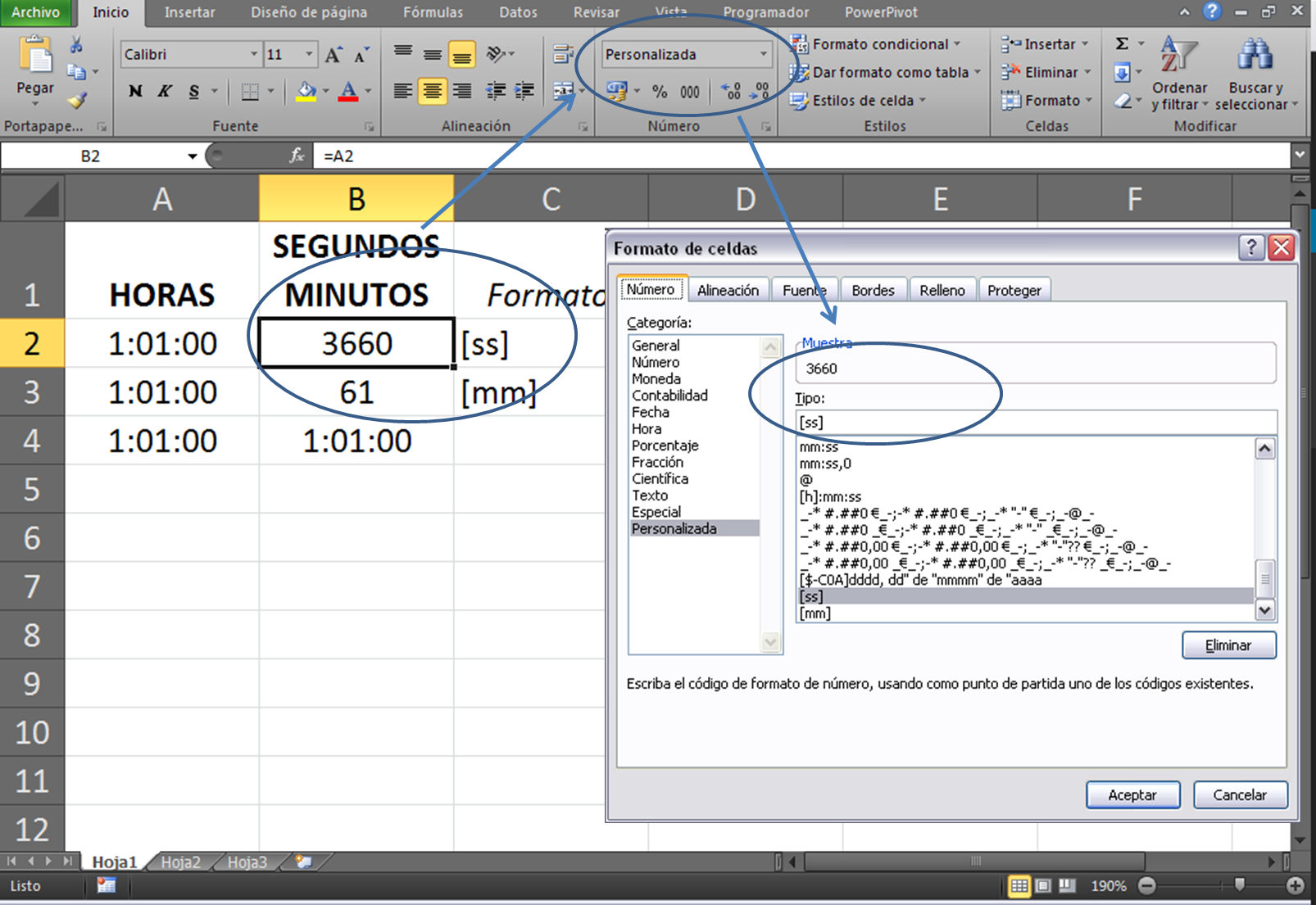1316x905 pixels.
Task: Toggle bold N formatting
Action: (135, 92)
